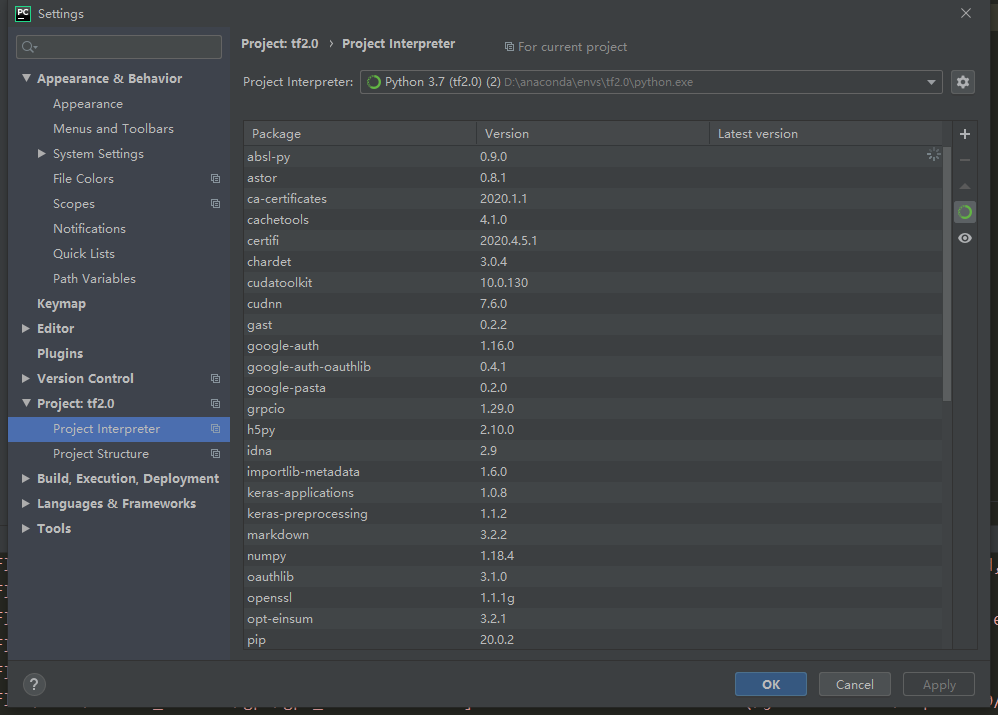Toggle the show early releases eye icon
Viewport: 998px width, 715px height.
[965, 238]
